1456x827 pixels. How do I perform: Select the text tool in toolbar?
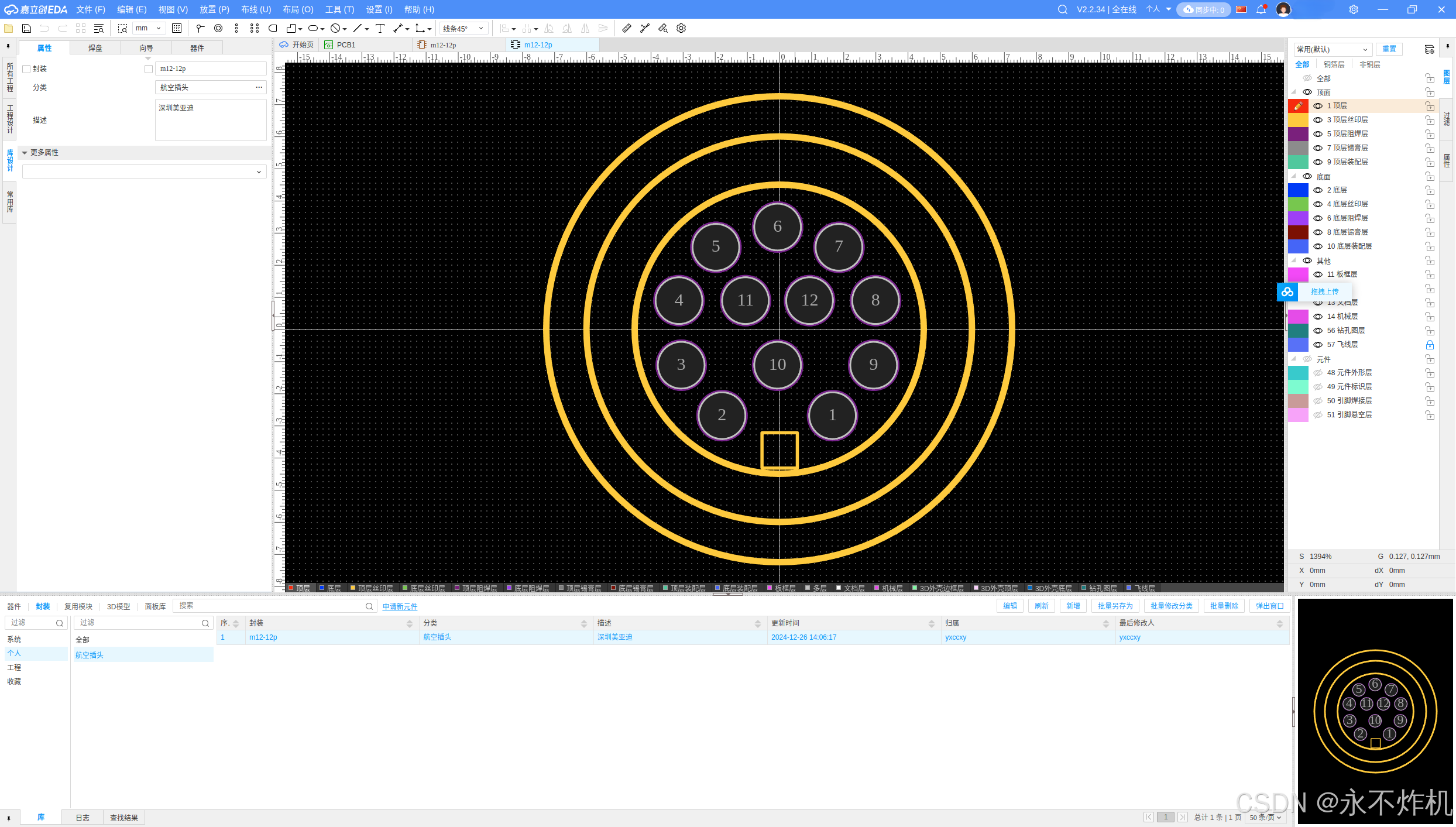click(x=380, y=28)
